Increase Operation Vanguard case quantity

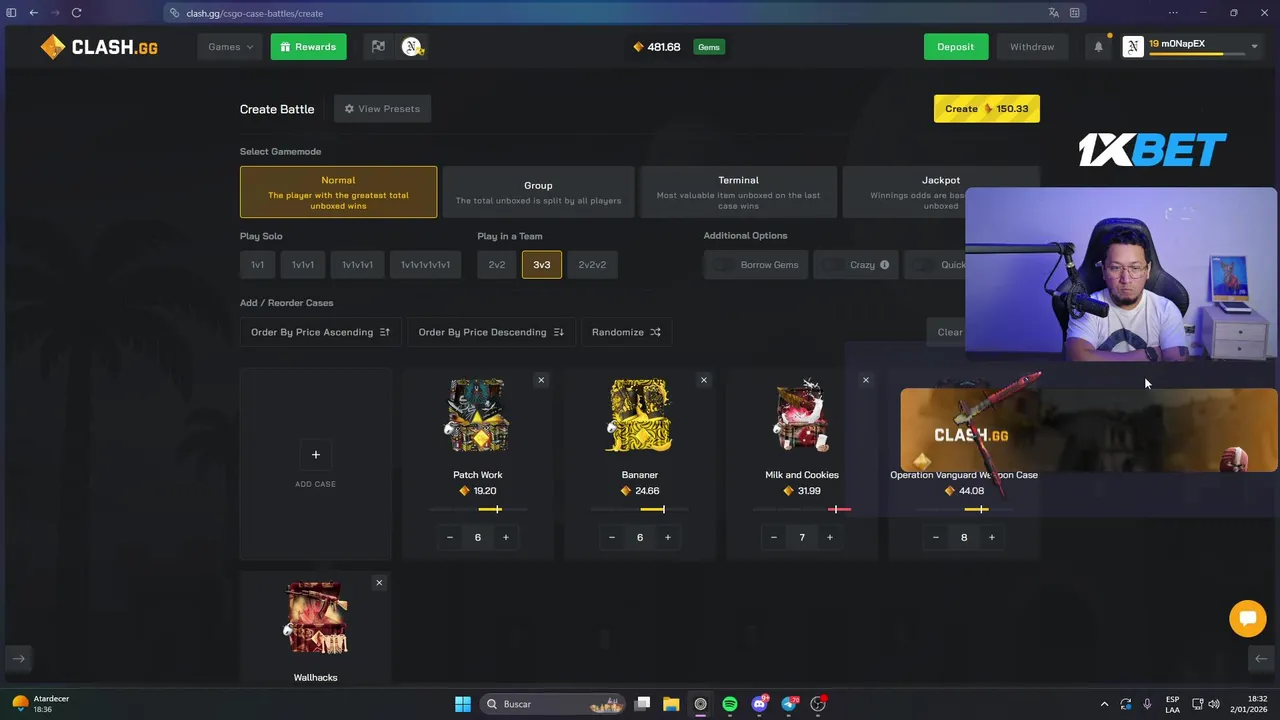click(x=991, y=537)
